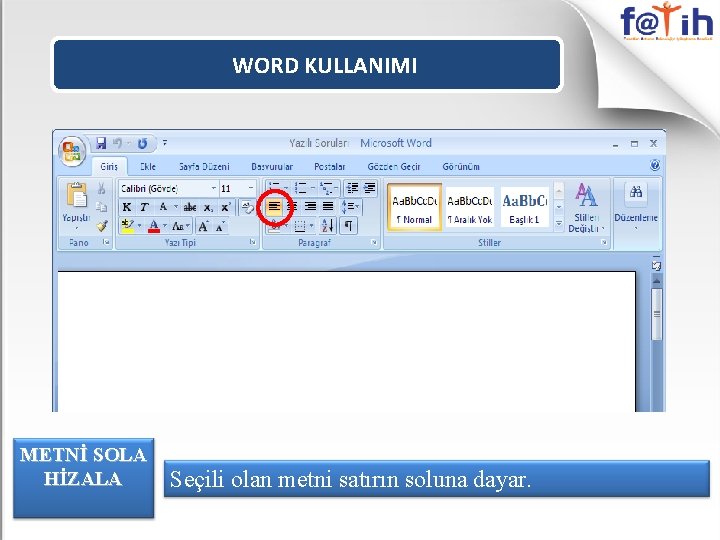The image size is (720, 540).
Task: Open the Postalar tab
Action: click(329, 167)
